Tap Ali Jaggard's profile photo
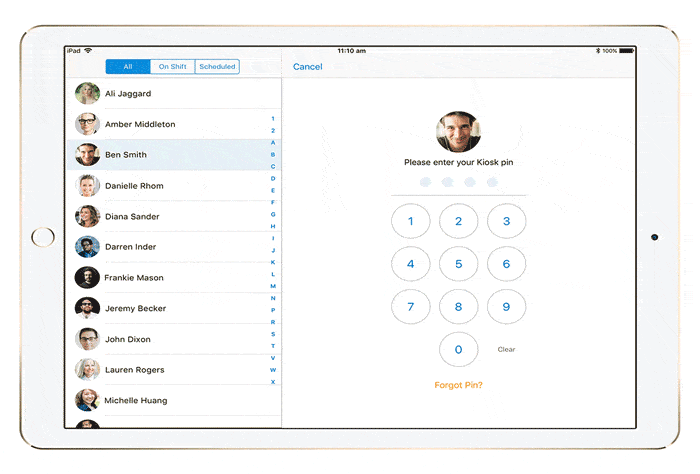The image size is (700, 474). pos(87,94)
